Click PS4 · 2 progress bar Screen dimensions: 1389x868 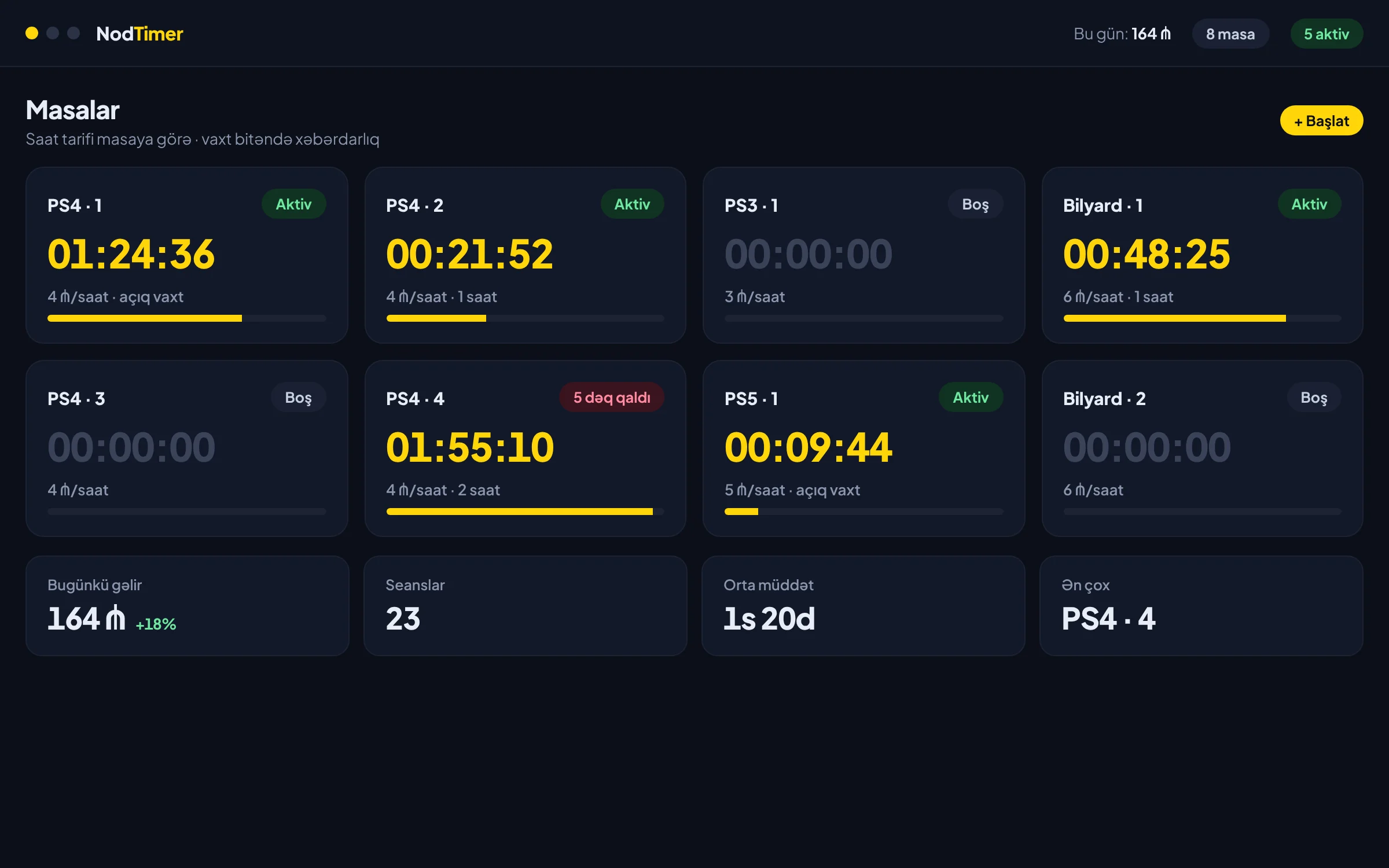point(526,318)
